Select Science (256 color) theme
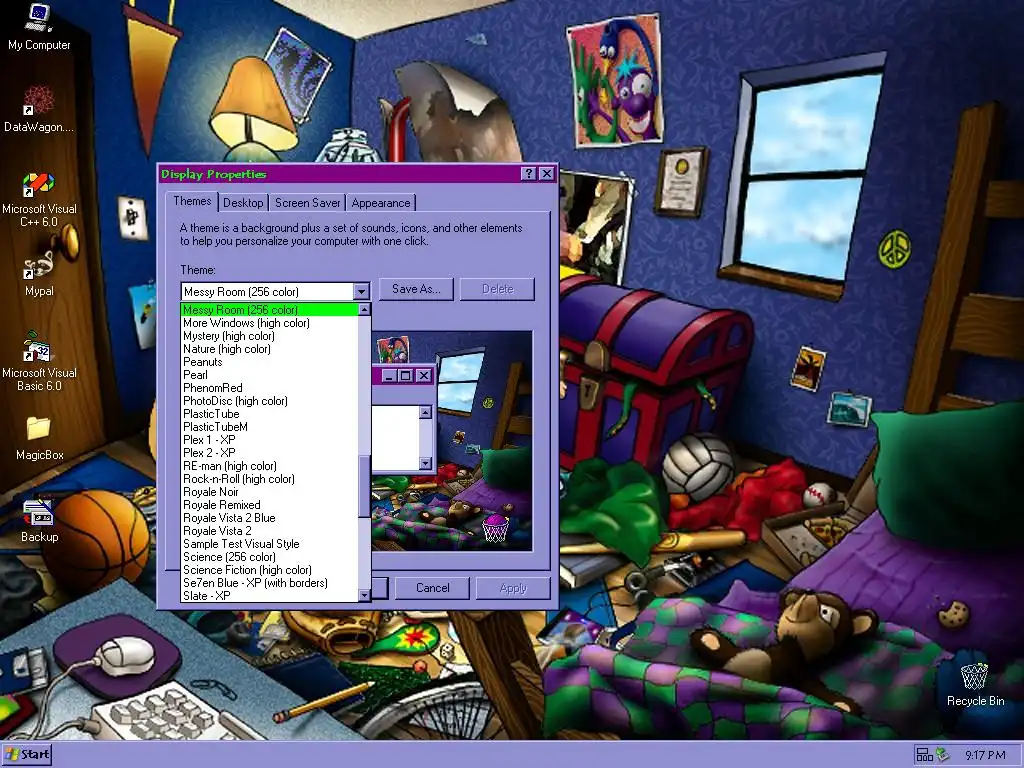1024x768 pixels. 270,557
